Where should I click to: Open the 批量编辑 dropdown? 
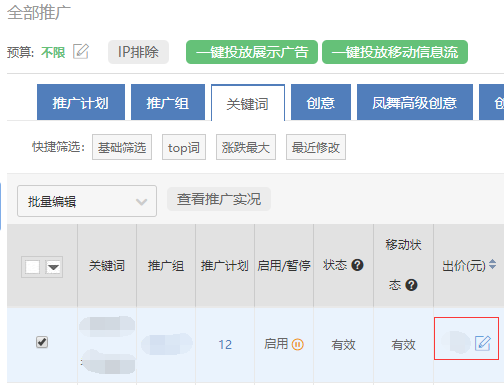(87, 201)
